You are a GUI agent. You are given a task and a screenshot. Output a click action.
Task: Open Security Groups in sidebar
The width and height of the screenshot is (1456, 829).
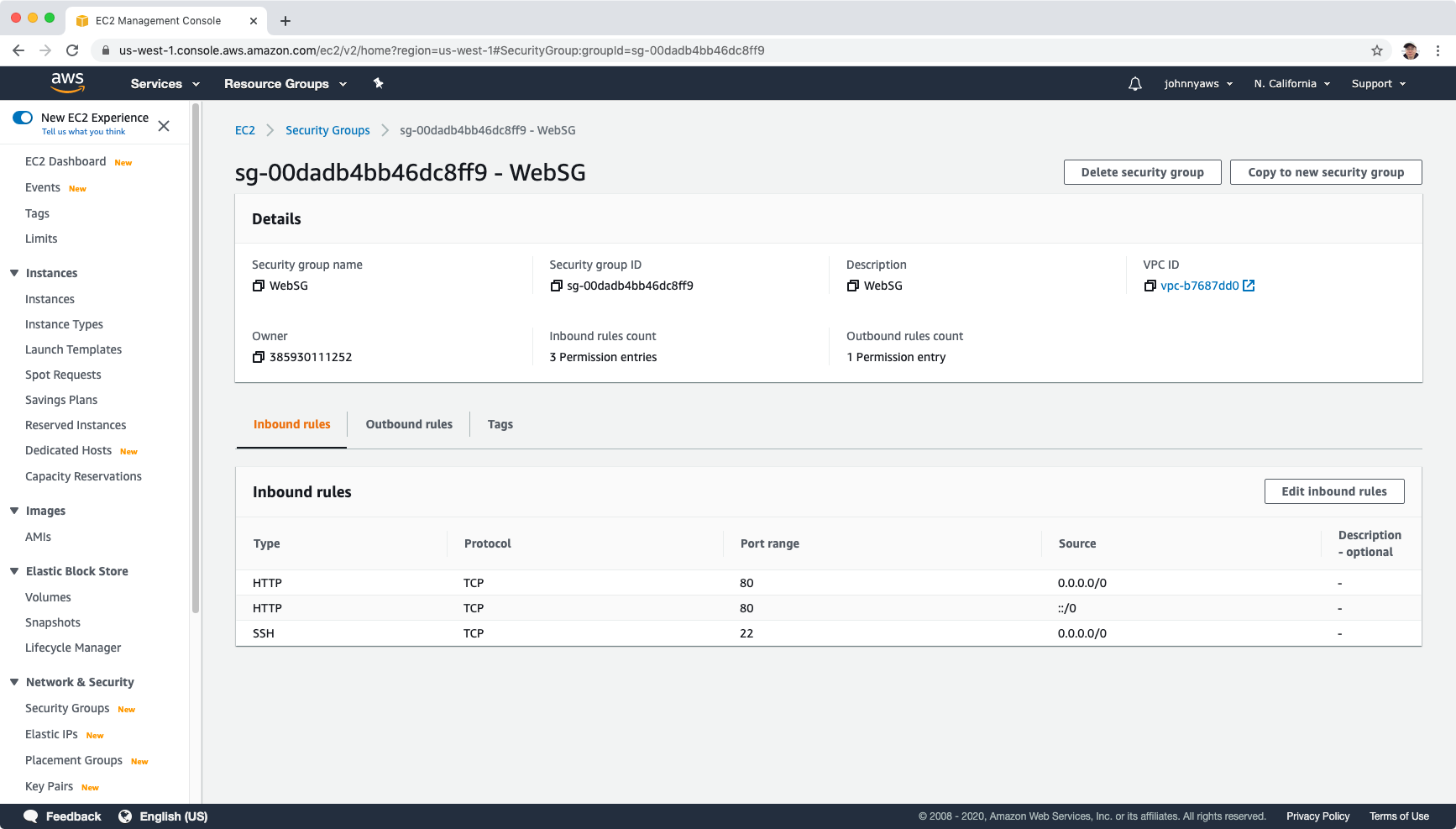(67, 708)
